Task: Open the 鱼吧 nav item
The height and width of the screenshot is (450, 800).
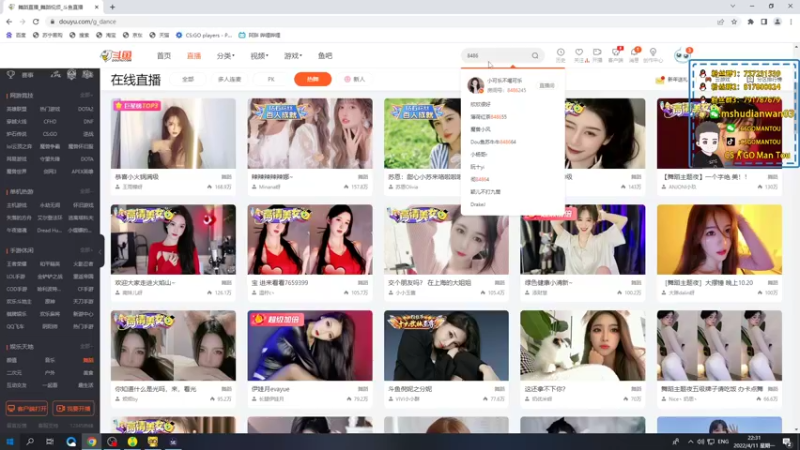Action: coord(325,56)
